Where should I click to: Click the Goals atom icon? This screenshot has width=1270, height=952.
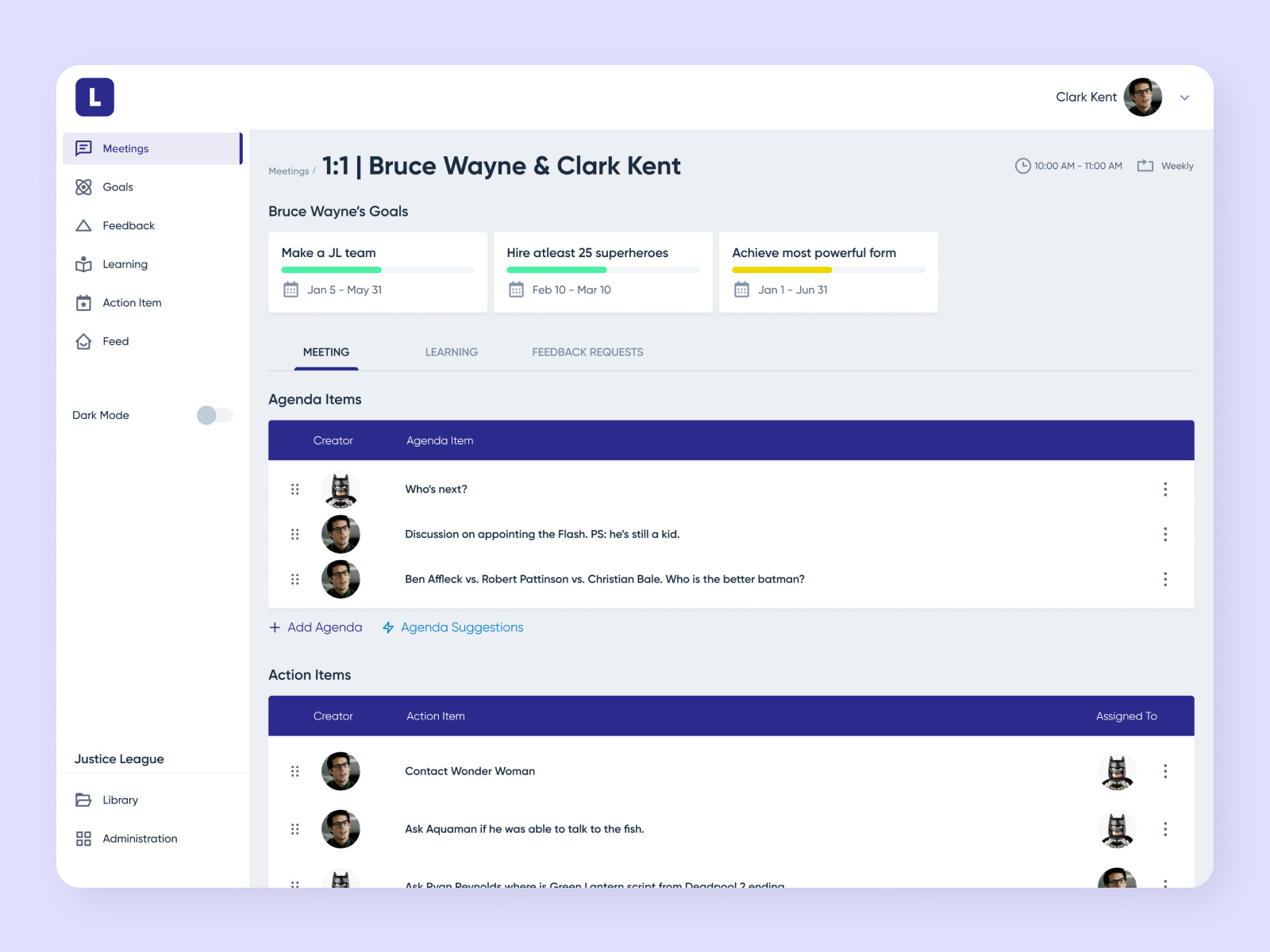(83, 187)
